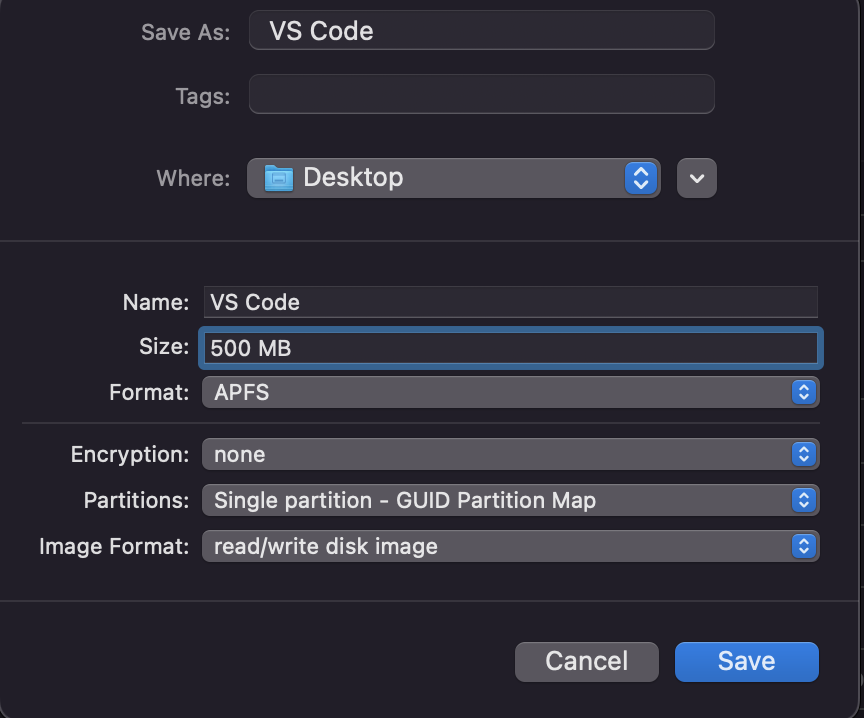
Task: Click the empty Tags field
Action: 482,94
